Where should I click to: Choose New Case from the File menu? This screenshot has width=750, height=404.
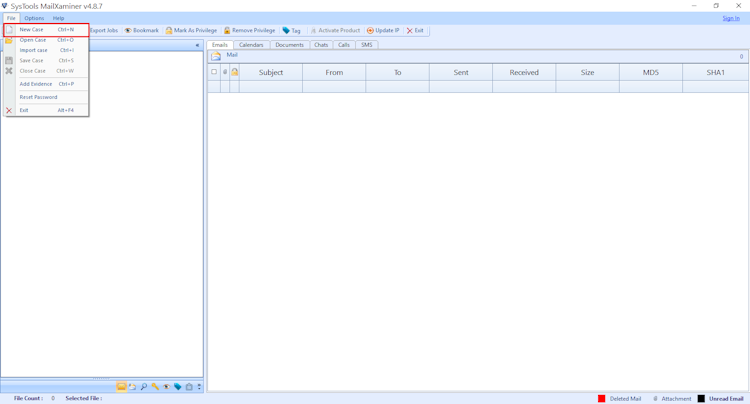coord(46,30)
